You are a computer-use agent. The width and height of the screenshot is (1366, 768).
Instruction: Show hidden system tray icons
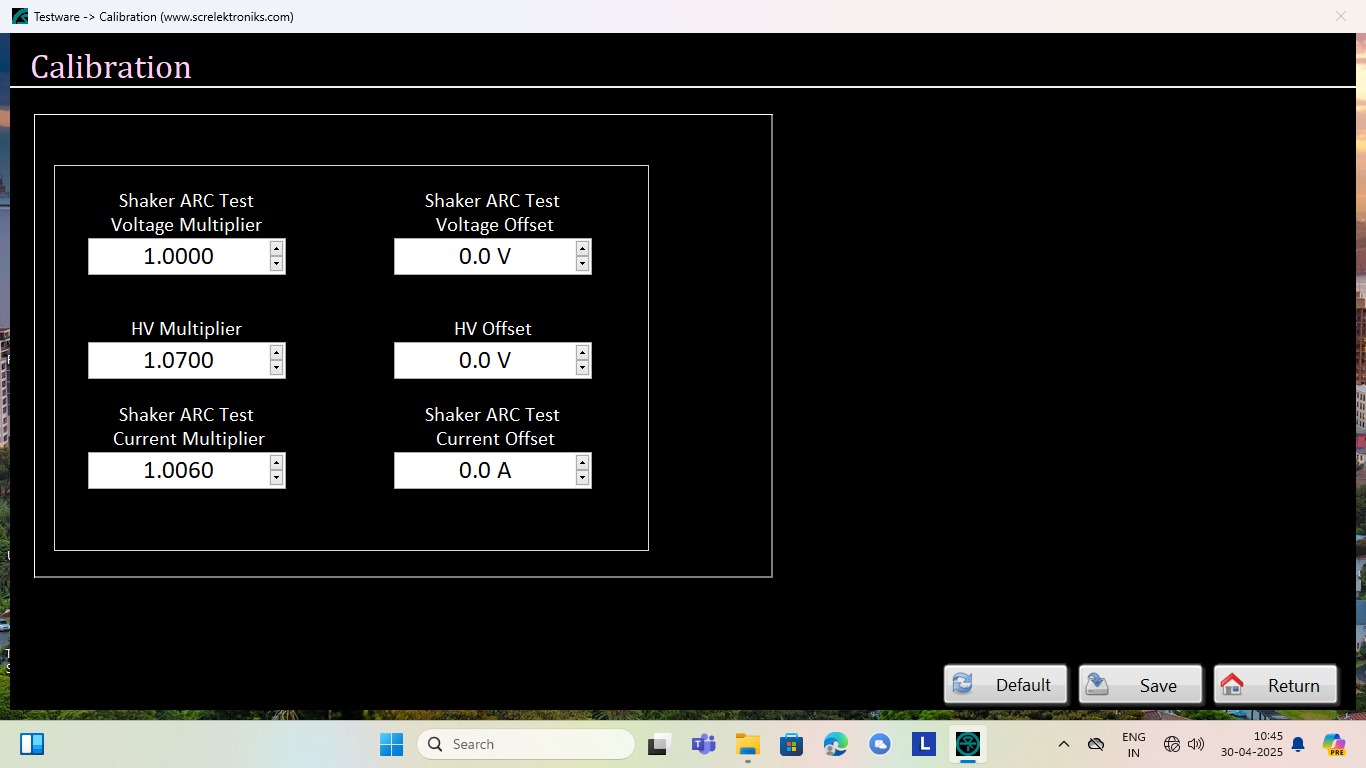pyautogui.click(x=1063, y=744)
